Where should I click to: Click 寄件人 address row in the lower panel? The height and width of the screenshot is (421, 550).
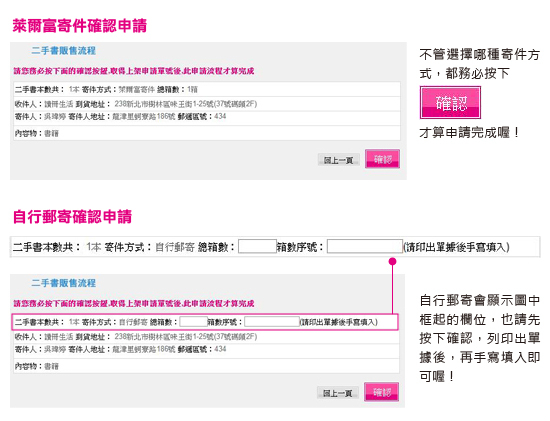coord(206,350)
